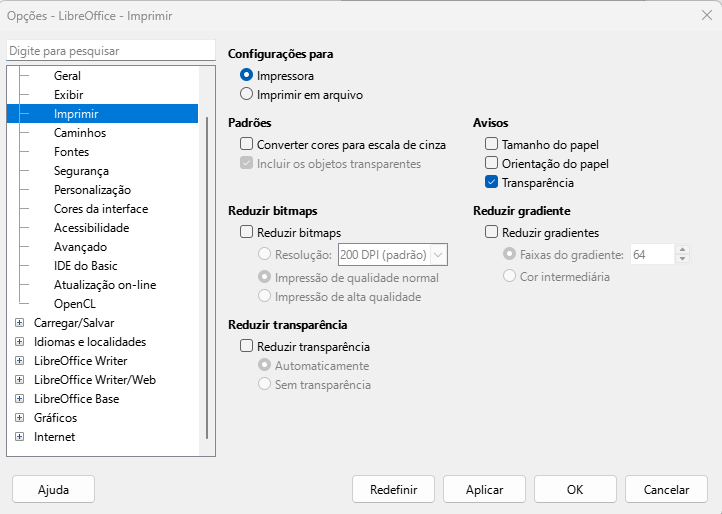Click the Gráficos tree label
This screenshot has height=514, width=722.
coord(55,418)
